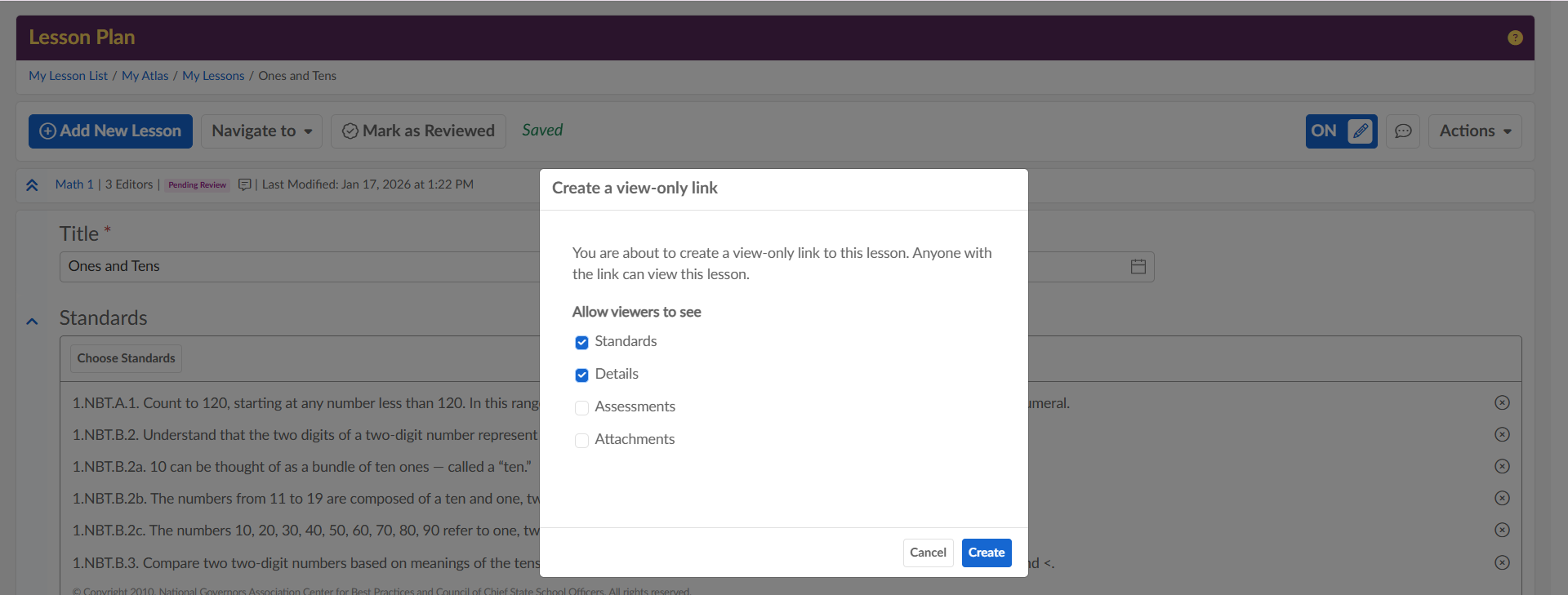This screenshot has height=595, width=1568.
Task: Enable the Assessments checkbox
Action: 581,407
